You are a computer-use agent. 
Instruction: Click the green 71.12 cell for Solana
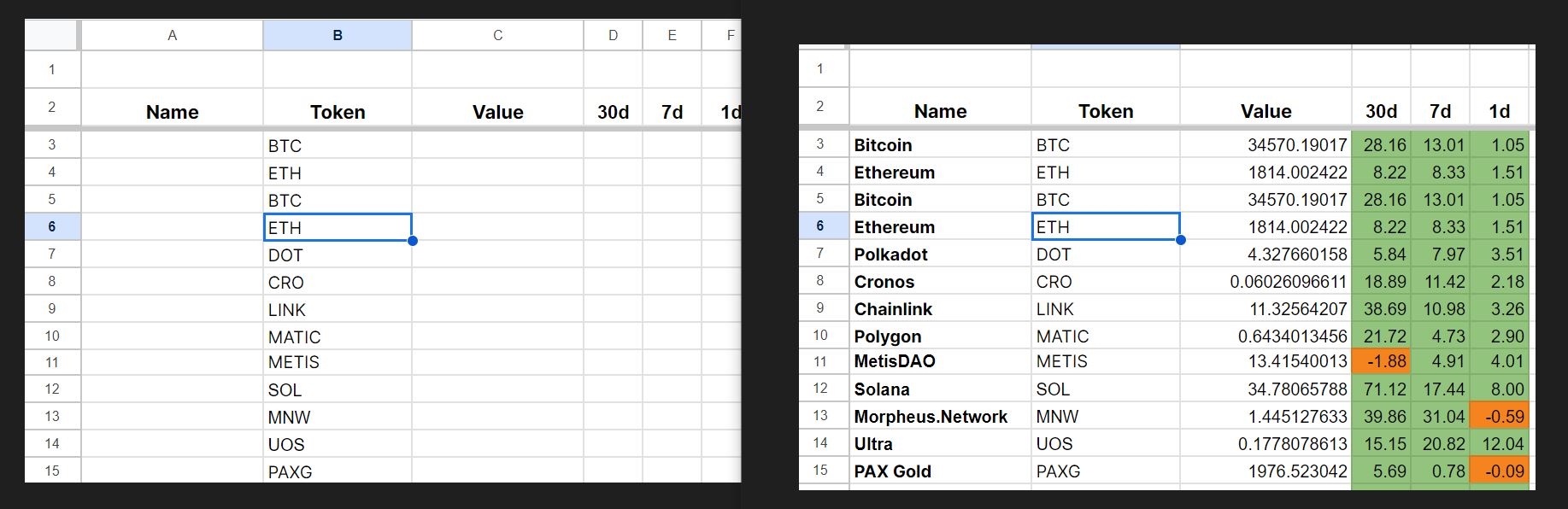click(1381, 389)
